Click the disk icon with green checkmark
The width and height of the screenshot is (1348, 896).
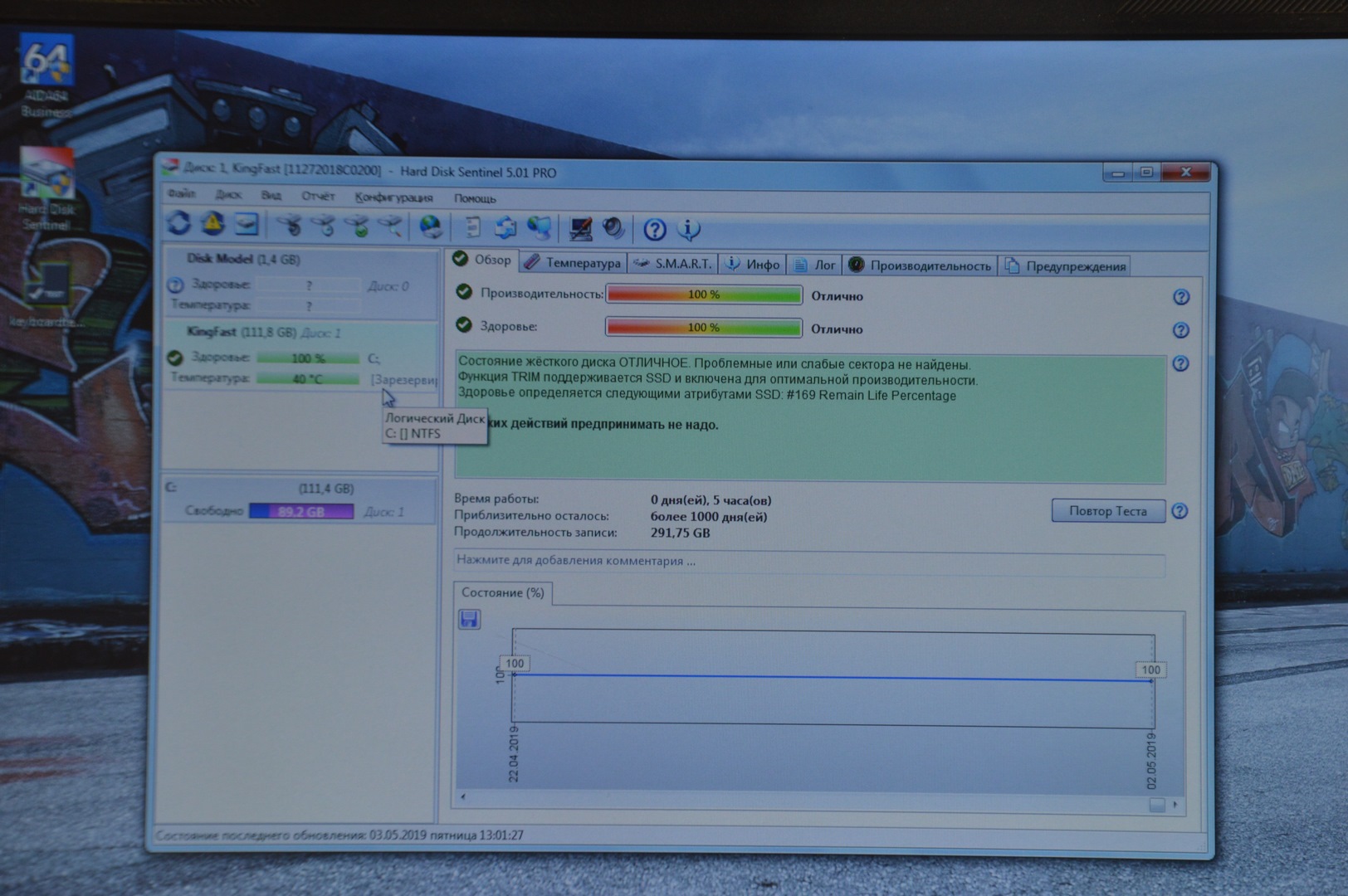358,226
